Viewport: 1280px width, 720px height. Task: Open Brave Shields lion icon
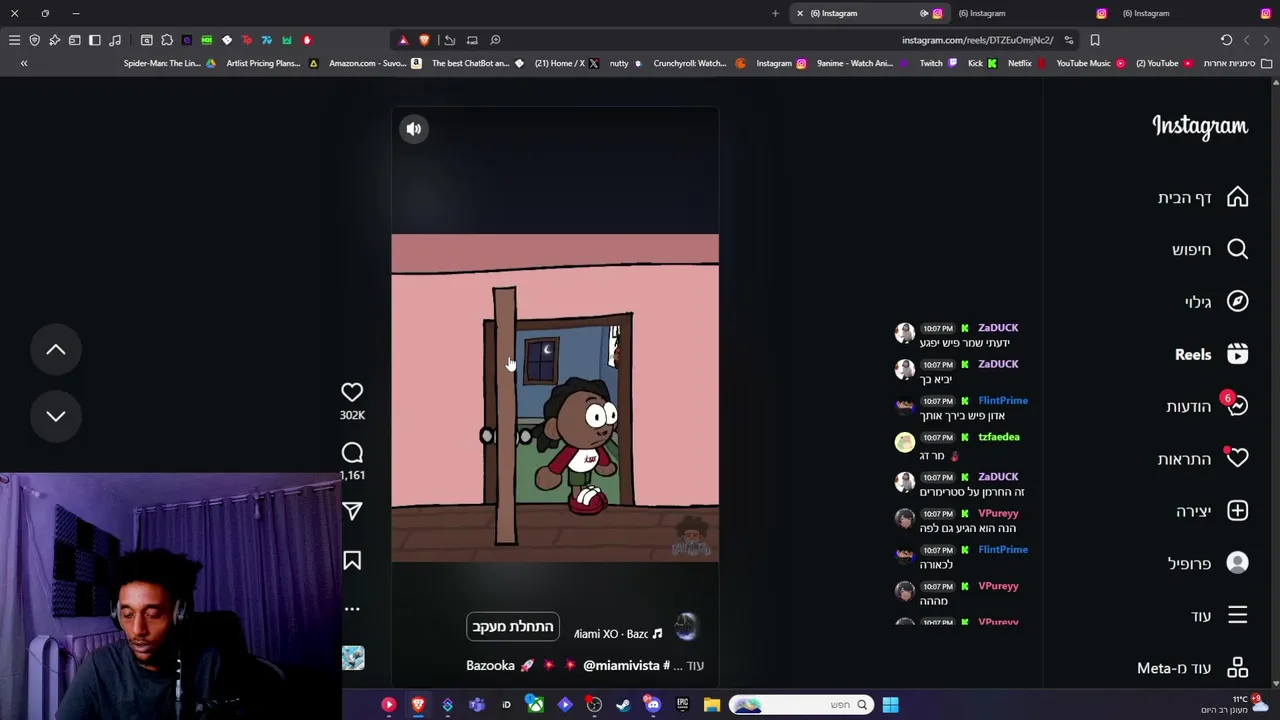tap(424, 40)
